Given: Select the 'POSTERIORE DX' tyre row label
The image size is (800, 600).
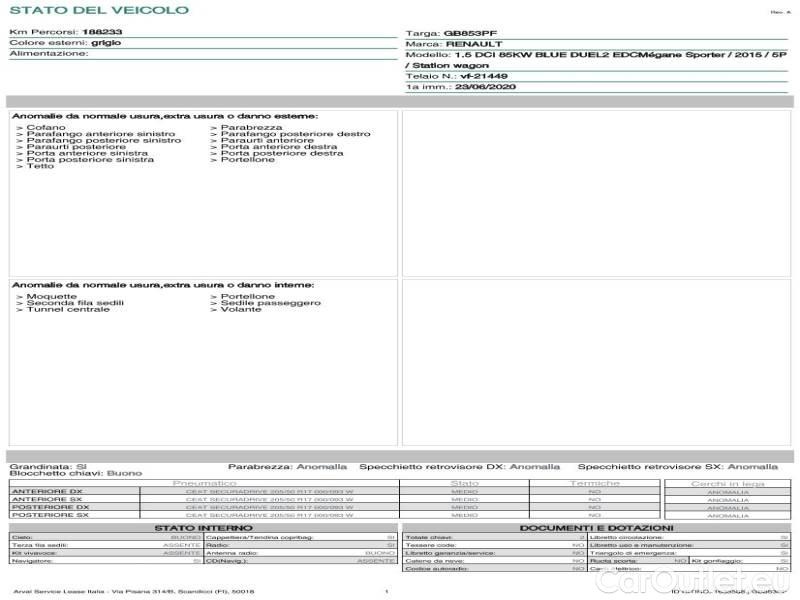Looking at the screenshot, I should point(51,507).
